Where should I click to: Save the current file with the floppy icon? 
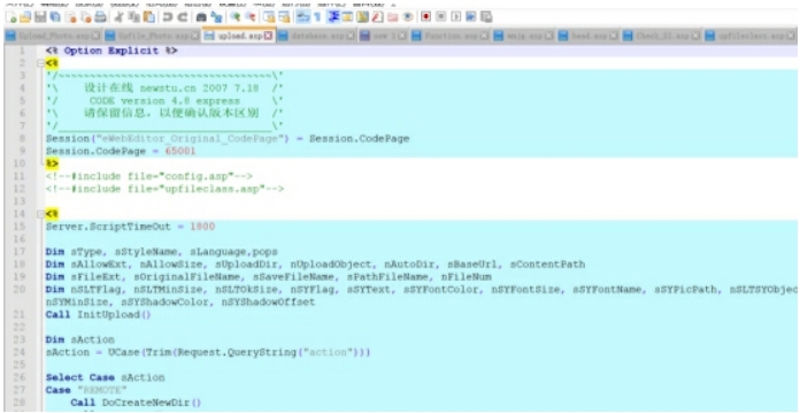(39, 17)
